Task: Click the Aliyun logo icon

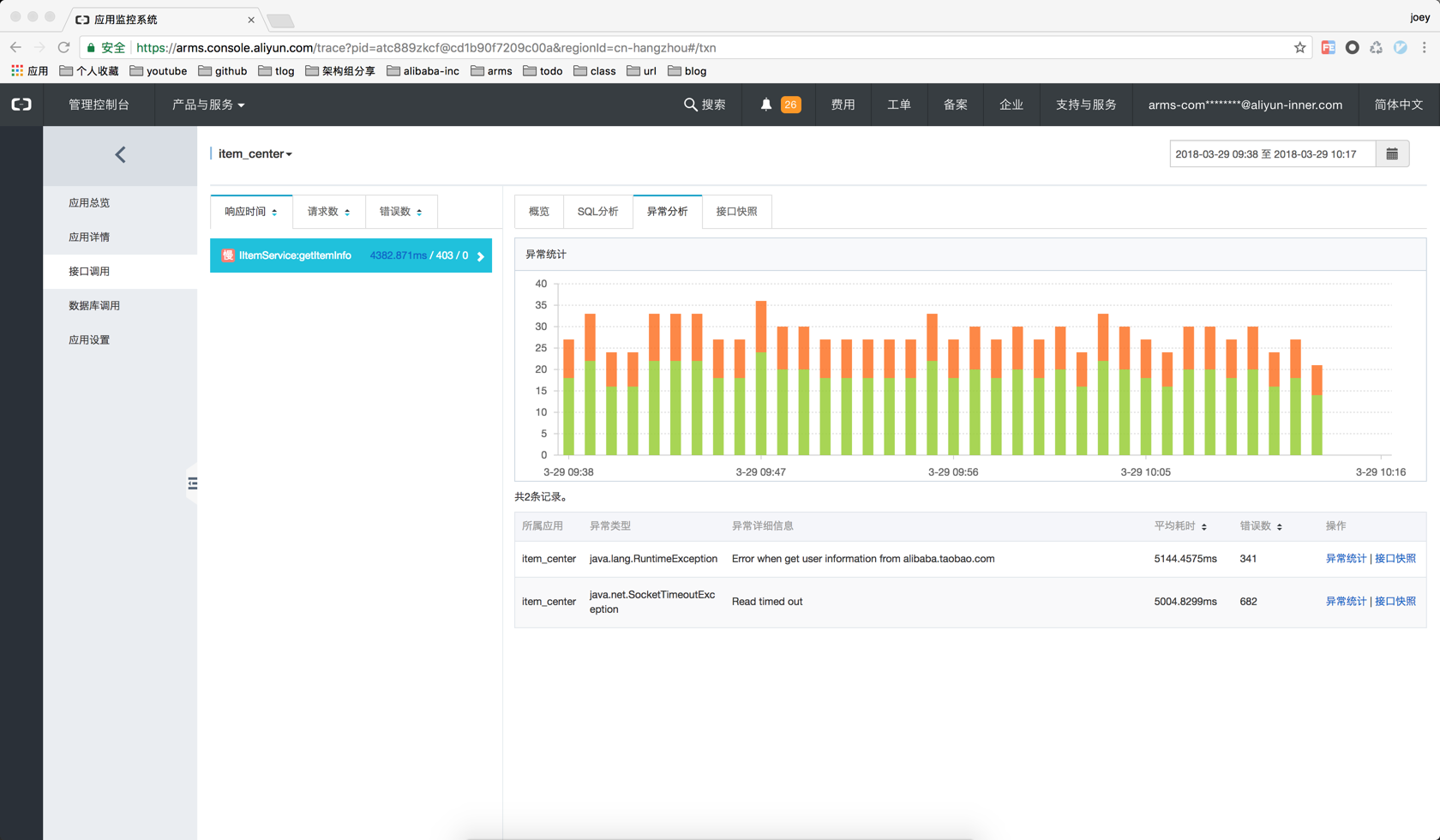Action: pyautogui.click(x=21, y=105)
